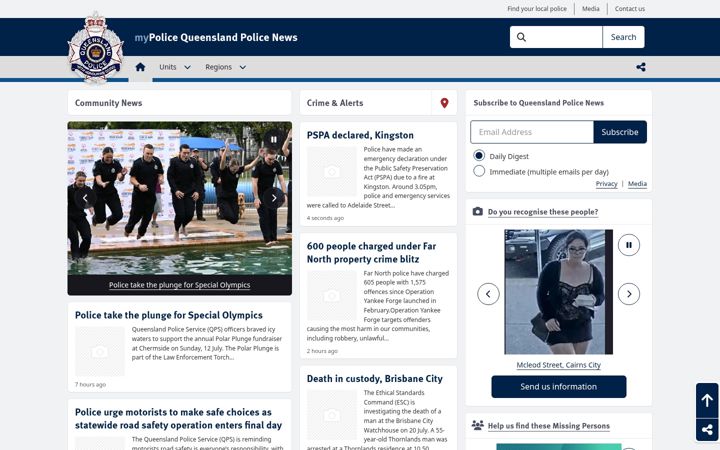
Task: Select the Daily Digest radio option
Action: [x=479, y=156]
